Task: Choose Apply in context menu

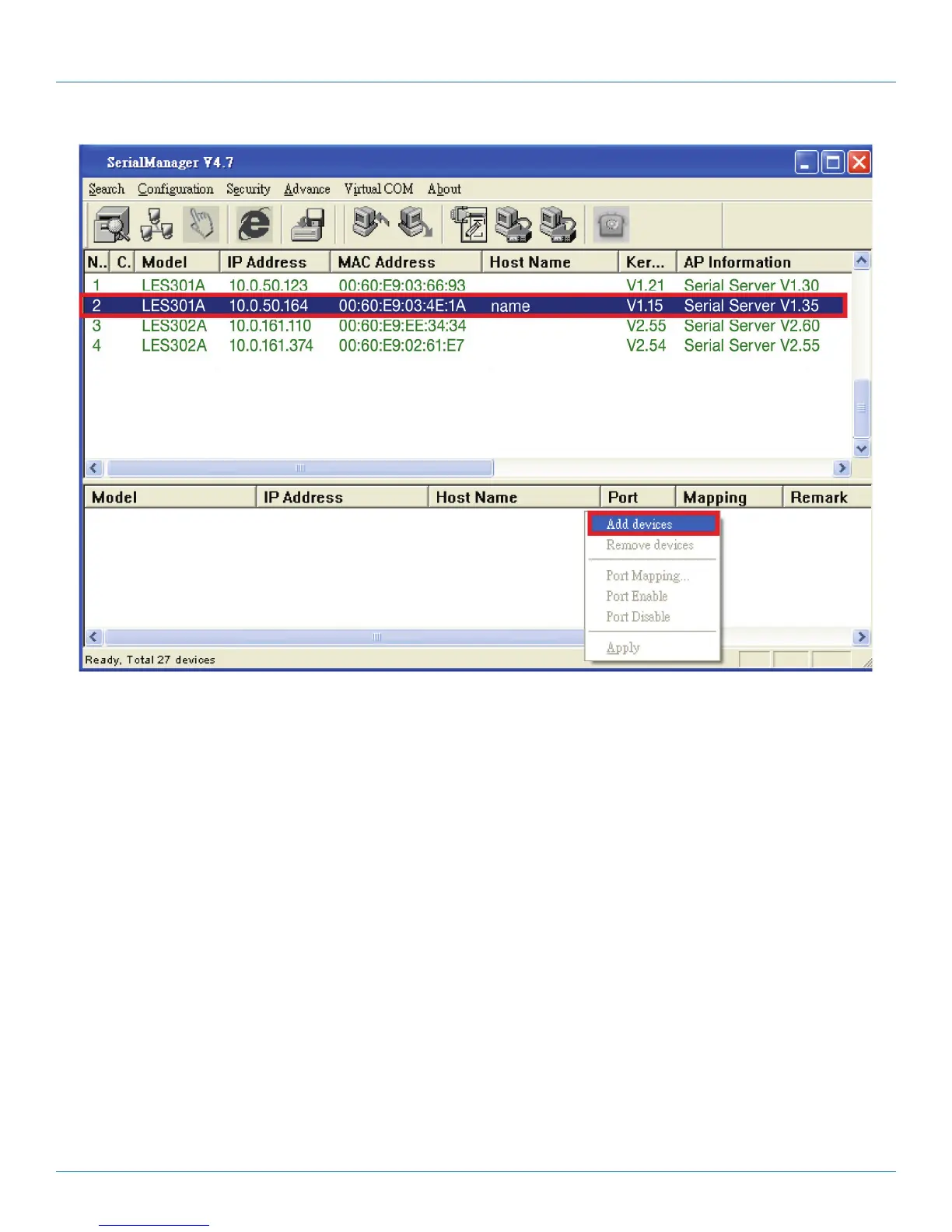Action: (623, 648)
